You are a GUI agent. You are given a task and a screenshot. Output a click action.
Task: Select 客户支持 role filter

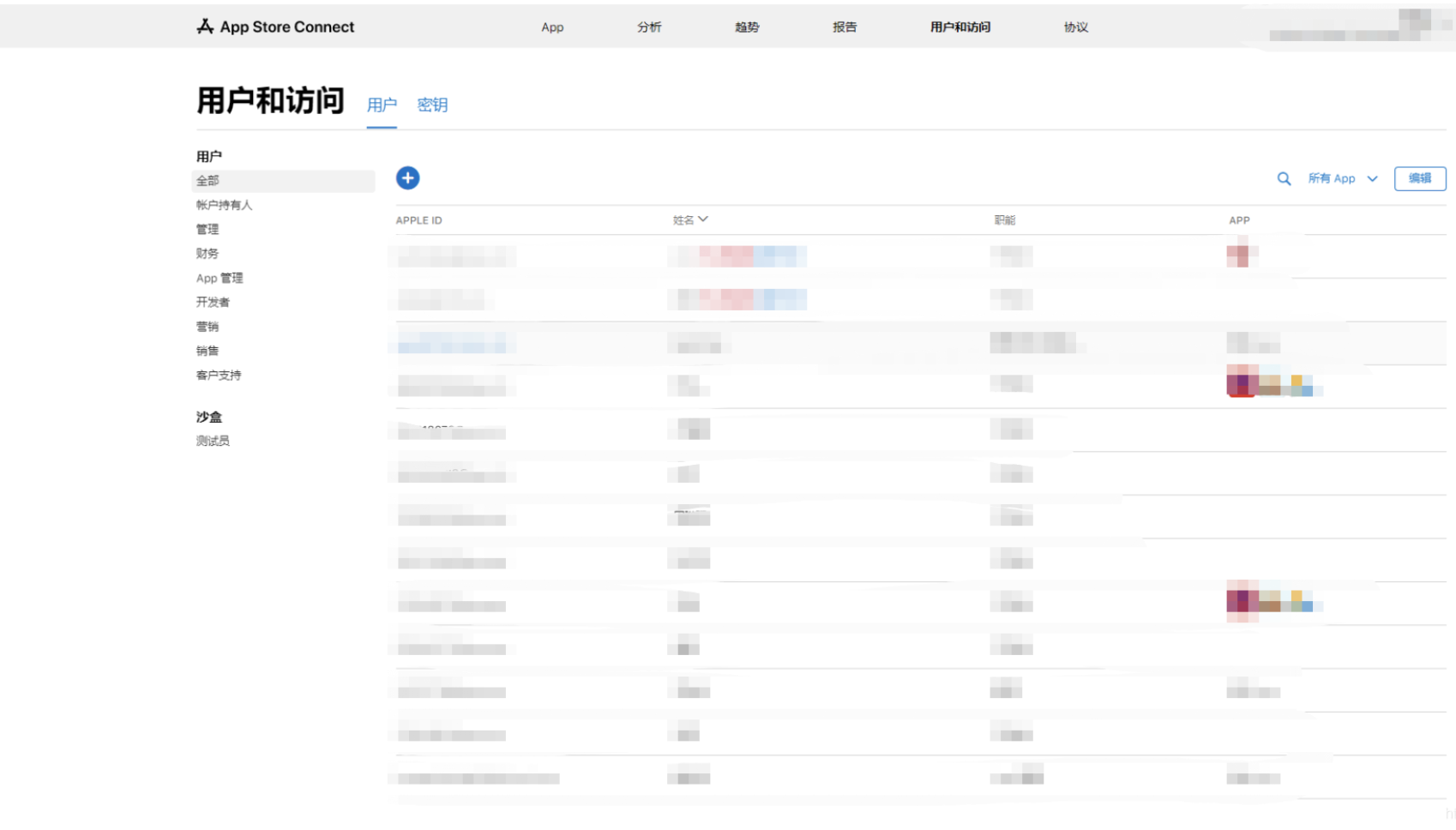point(219,376)
